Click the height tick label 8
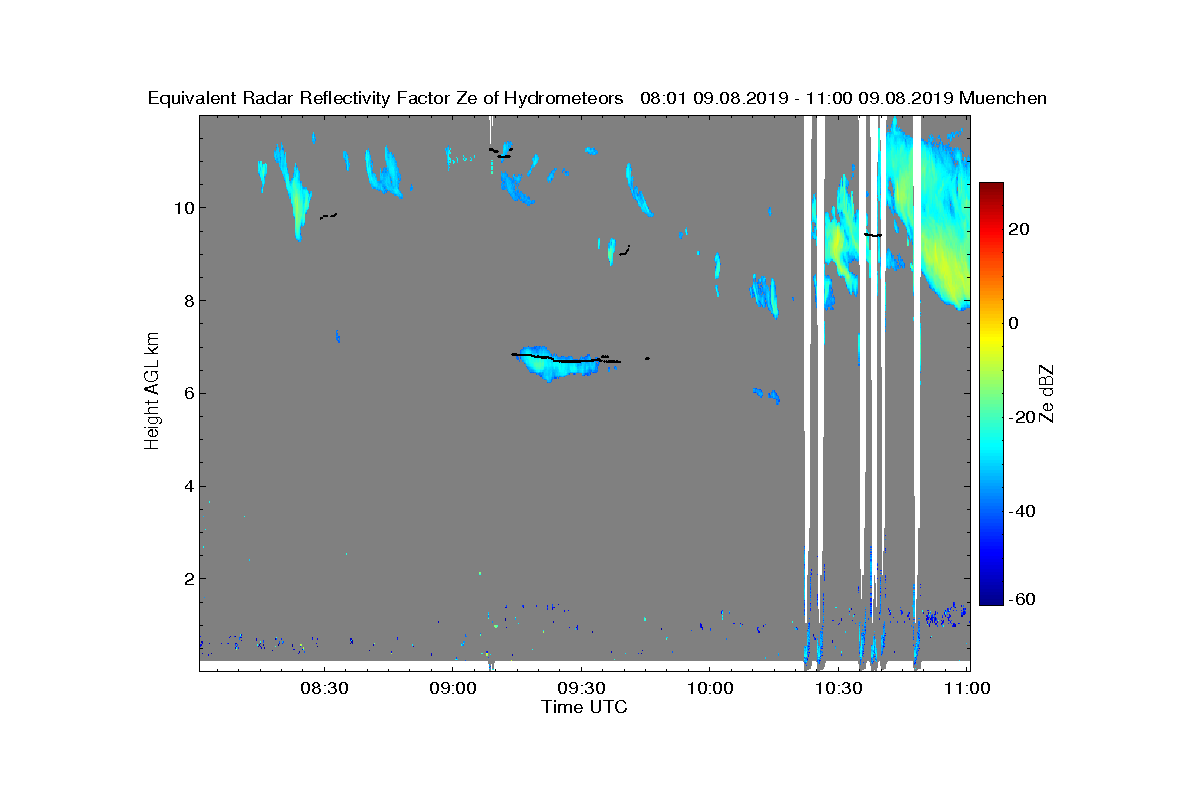The height and width of the screenshot is (800, 1200). tap(187, 301)
